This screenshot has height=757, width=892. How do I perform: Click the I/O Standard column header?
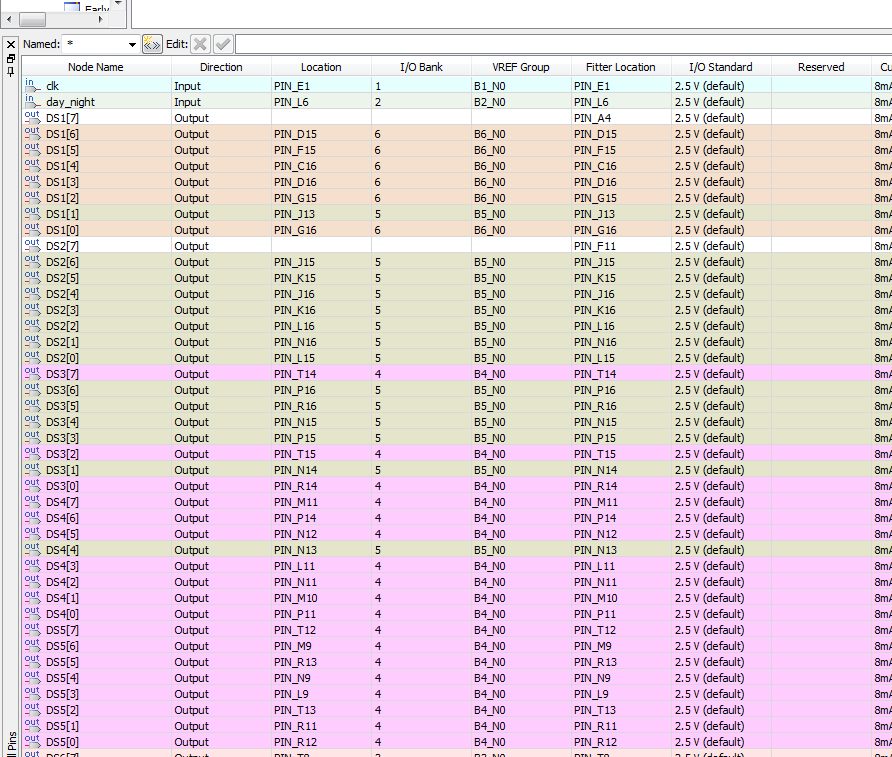click(x=720, y=67)
